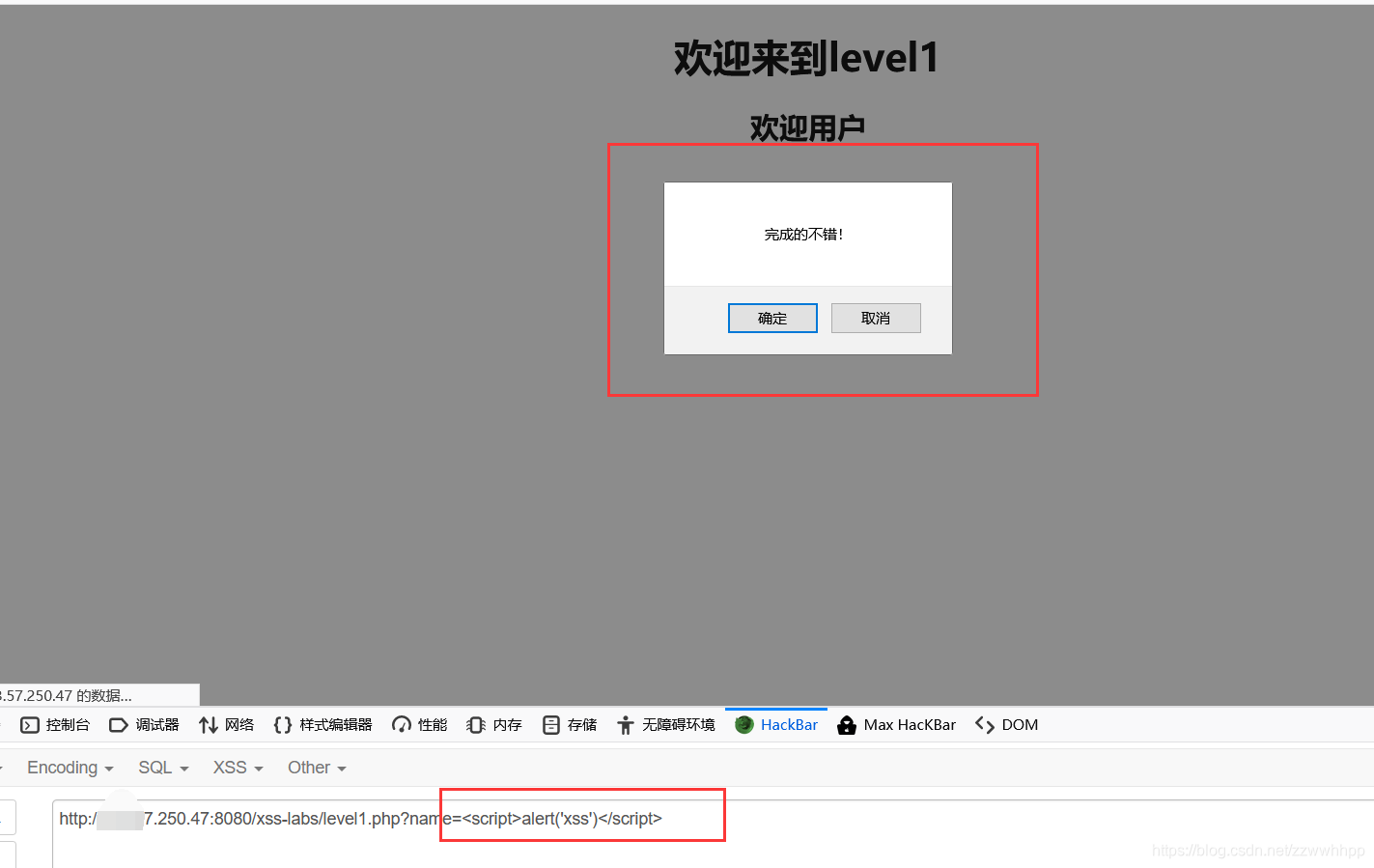
Task: Switch to the Max HacKBar tab
Action: pyautogui.click(x=897, y=725)
